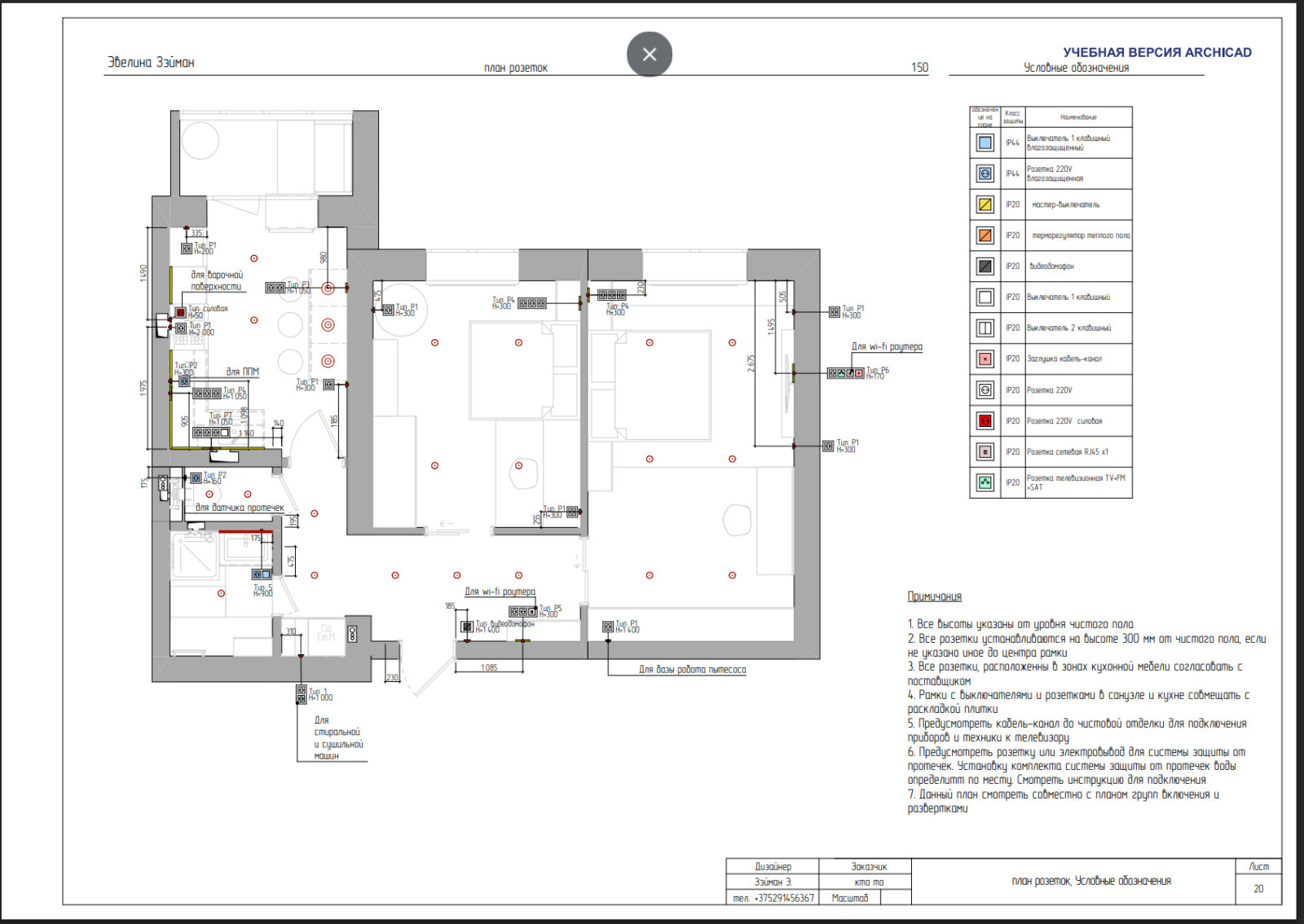Screen dimensions: 1304x924
Task: Close the image viewer with the X button
Action: point(649,55)
